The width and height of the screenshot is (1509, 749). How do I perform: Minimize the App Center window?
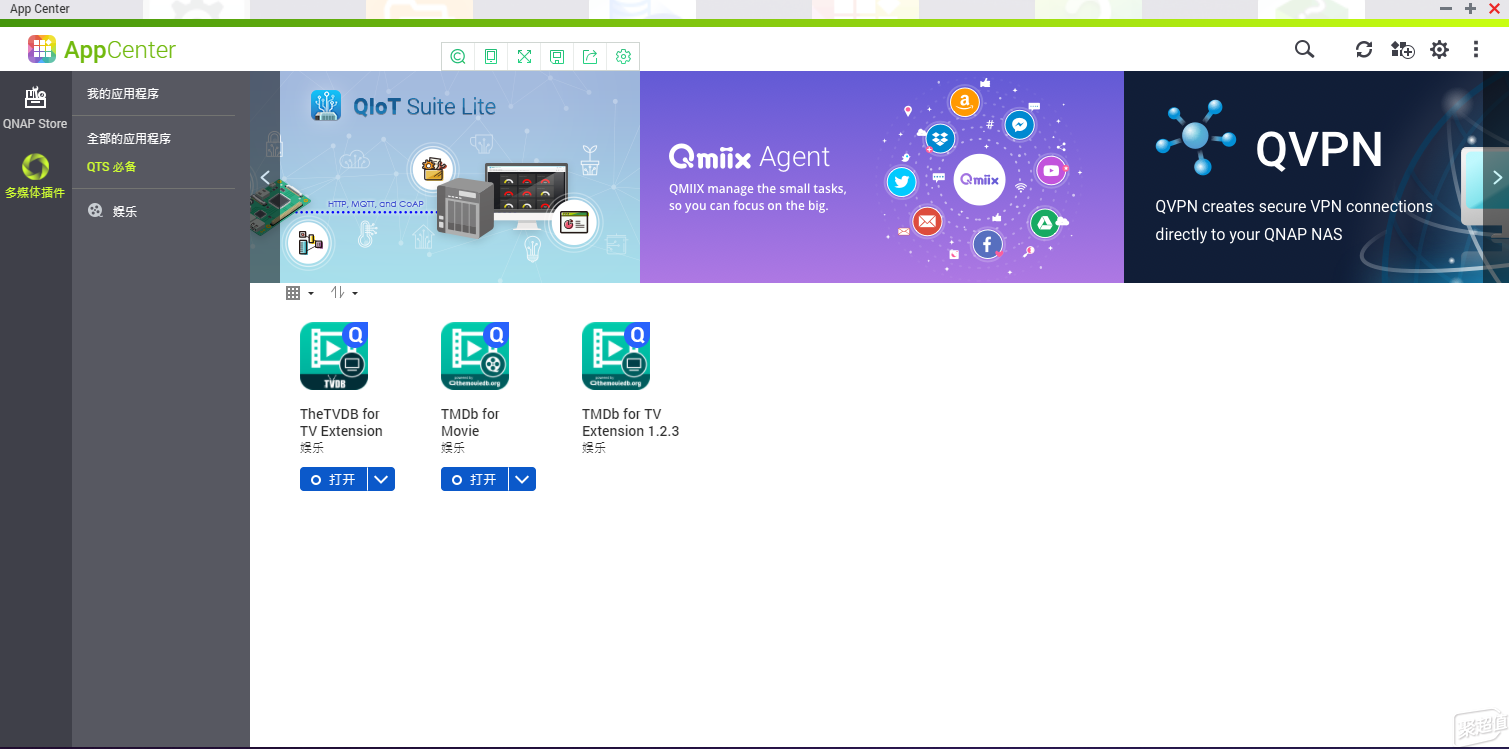[1446, 8]
